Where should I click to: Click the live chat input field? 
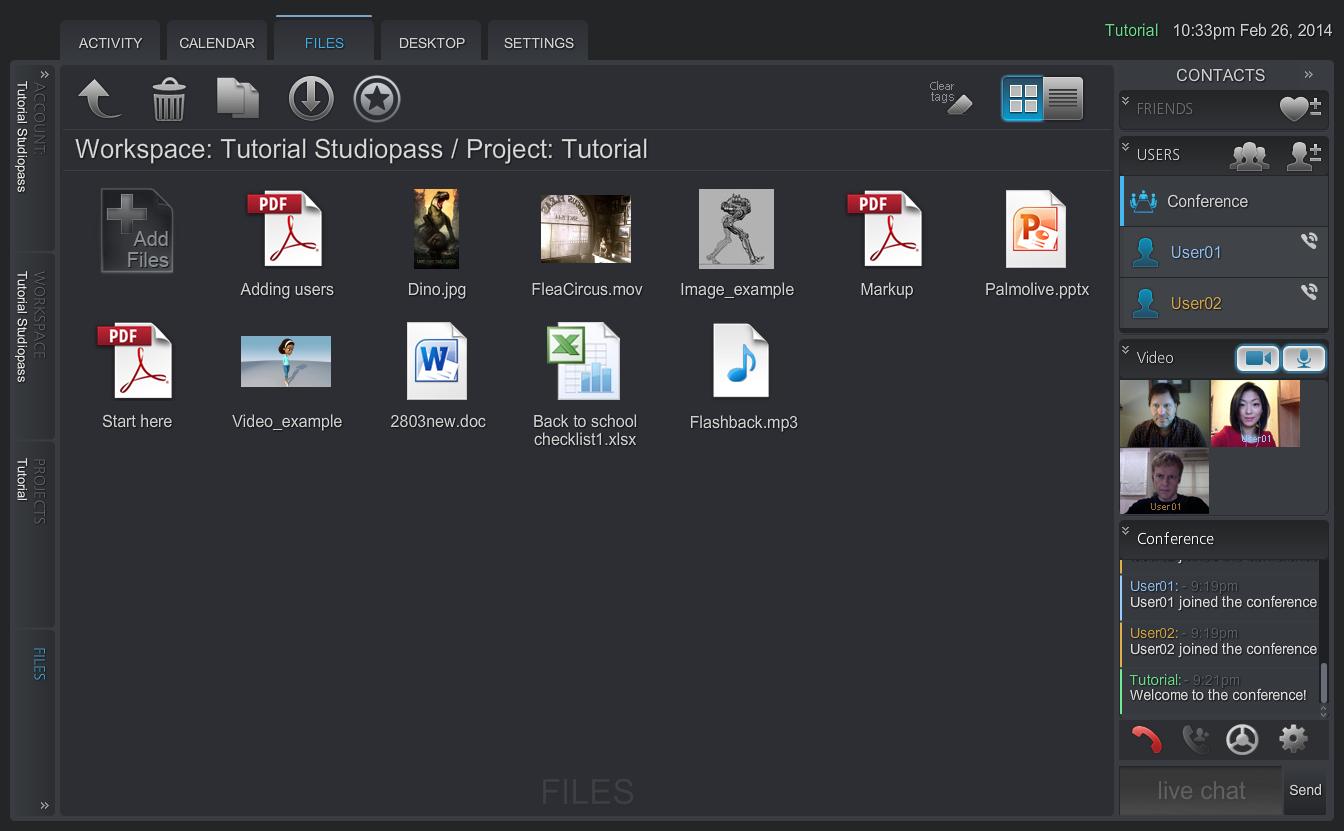click(1200, 791)
